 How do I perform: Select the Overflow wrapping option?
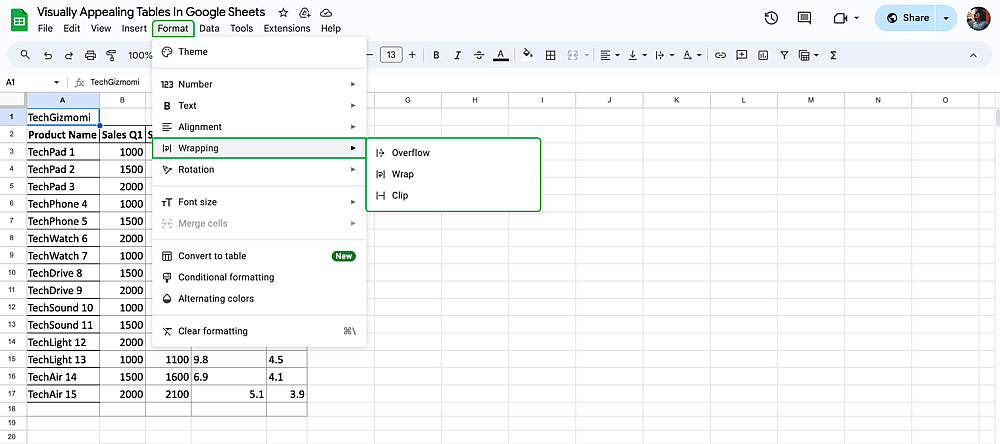click(x=453, y=153)
